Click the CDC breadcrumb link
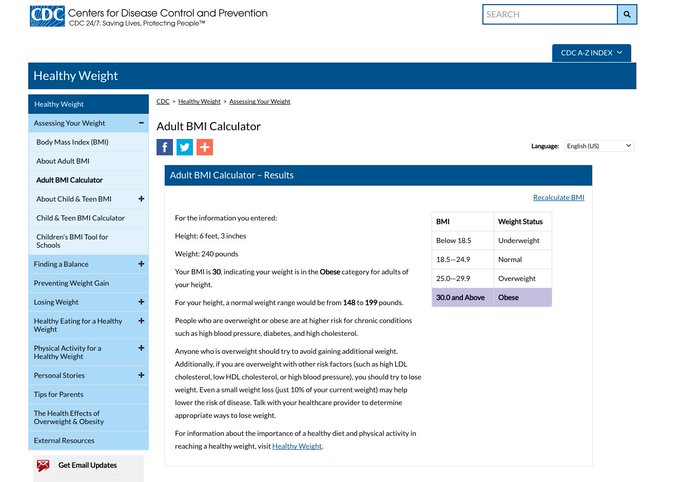 point(163,102)
